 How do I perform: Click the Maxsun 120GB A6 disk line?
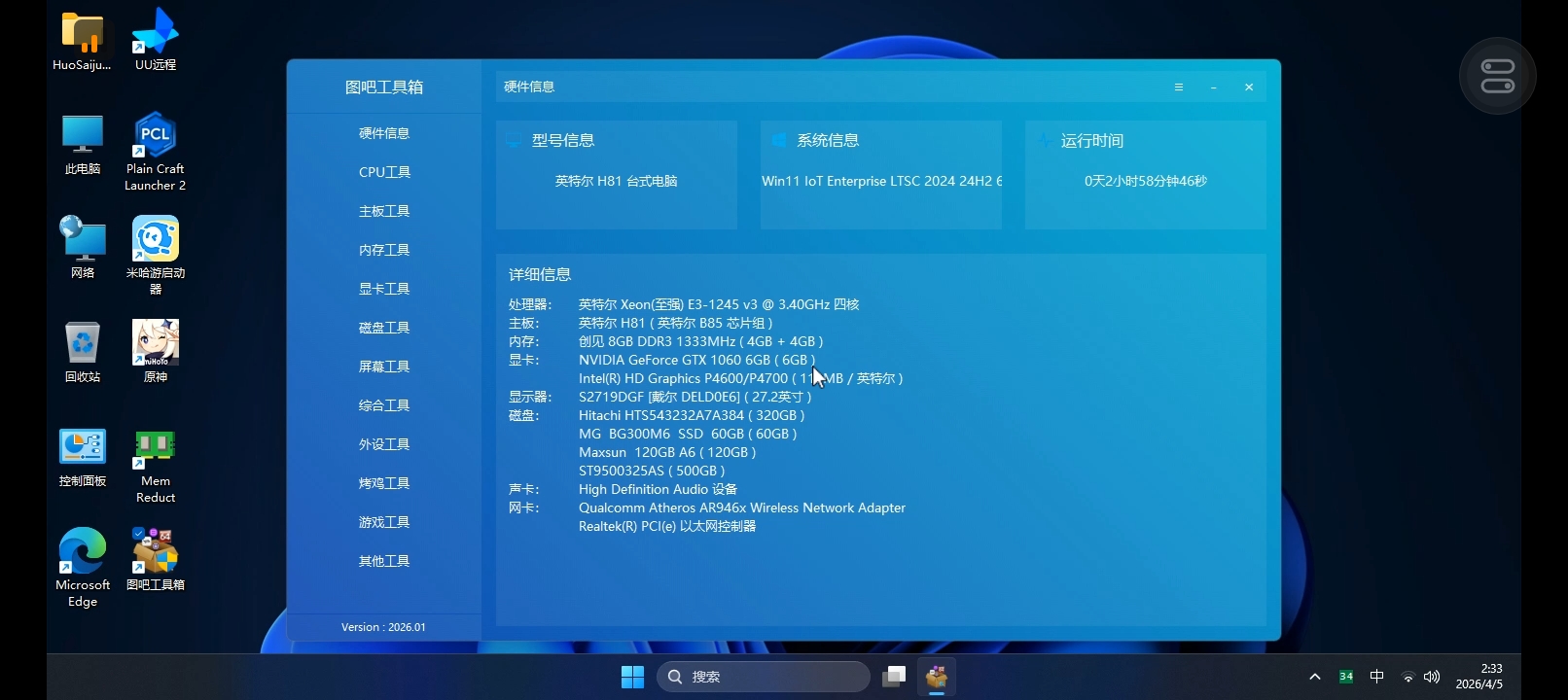click(x=667, y=452)
